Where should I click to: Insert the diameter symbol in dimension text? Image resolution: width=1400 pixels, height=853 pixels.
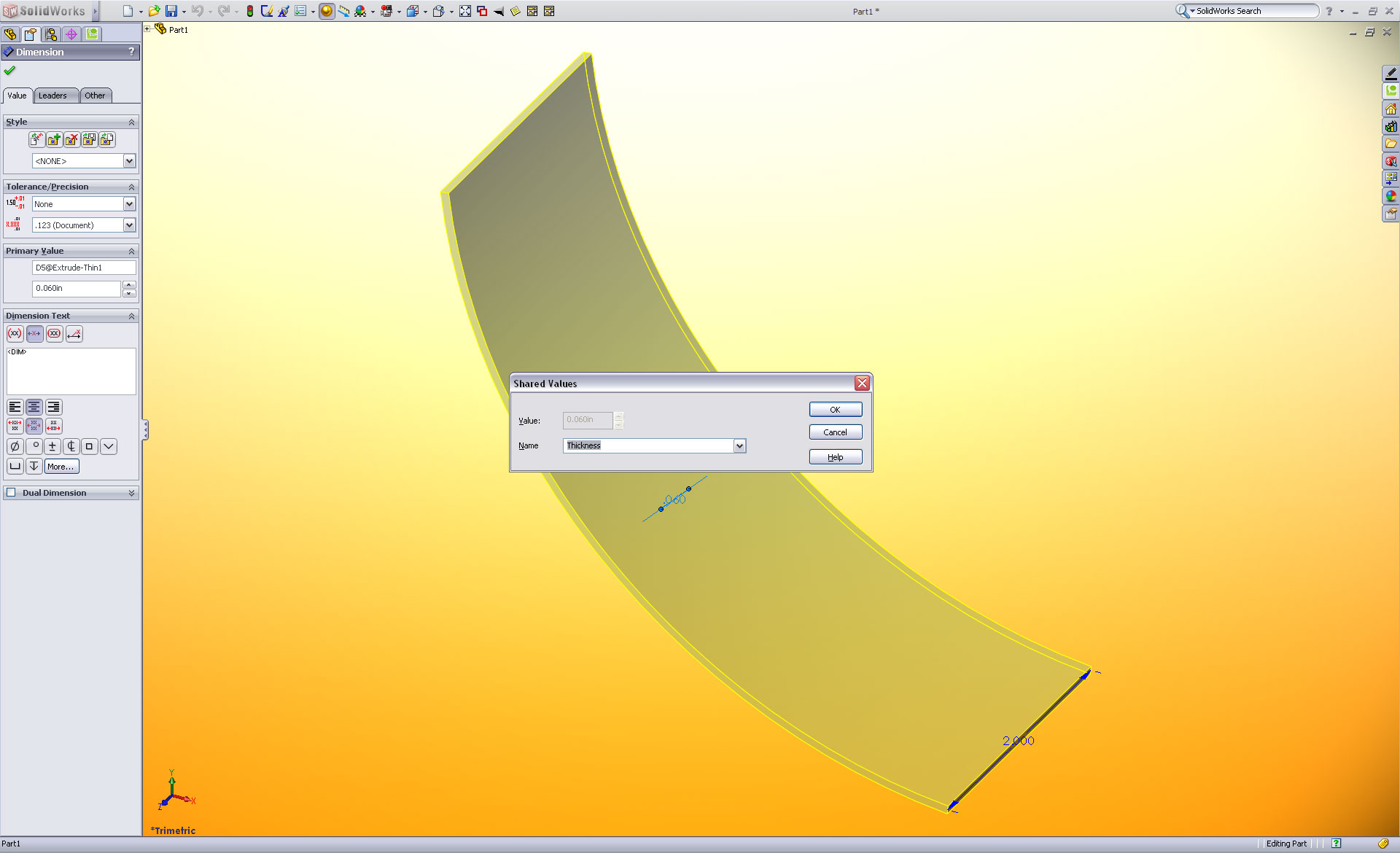point(15,446)
